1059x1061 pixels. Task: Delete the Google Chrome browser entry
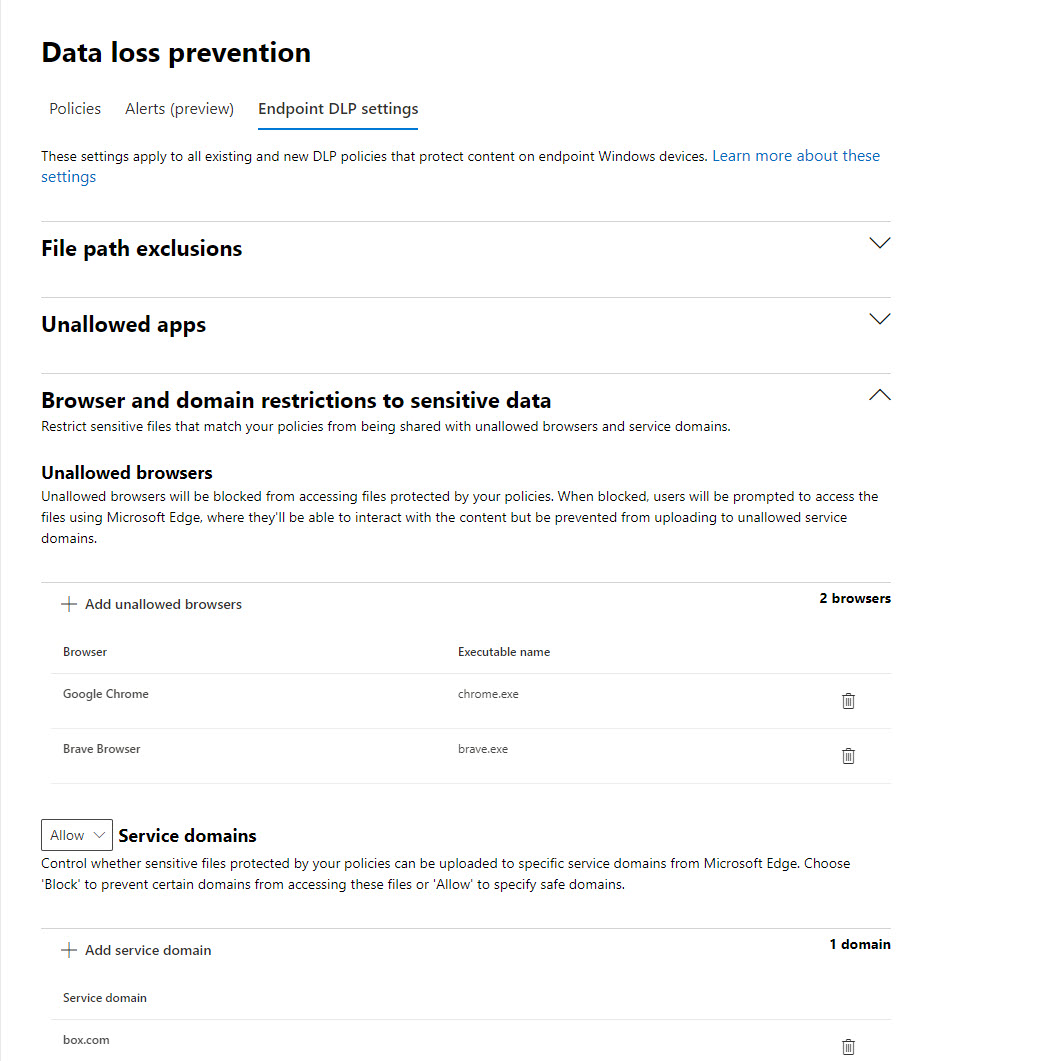point(848,701)
